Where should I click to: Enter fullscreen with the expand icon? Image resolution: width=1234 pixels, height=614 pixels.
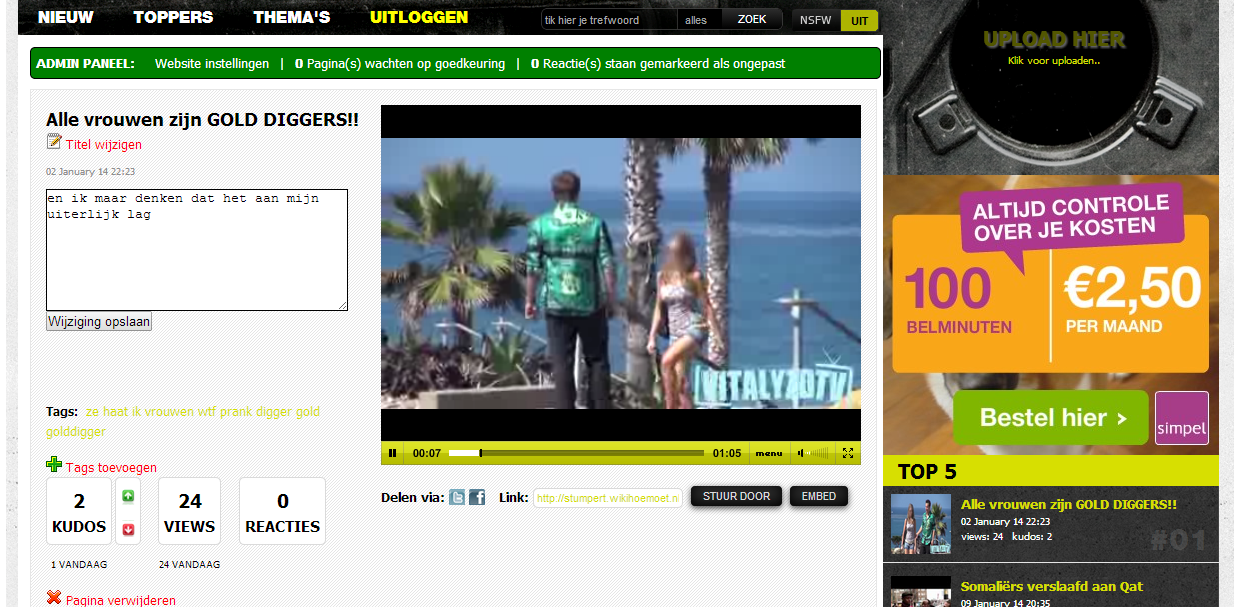(x=848, y=453)
